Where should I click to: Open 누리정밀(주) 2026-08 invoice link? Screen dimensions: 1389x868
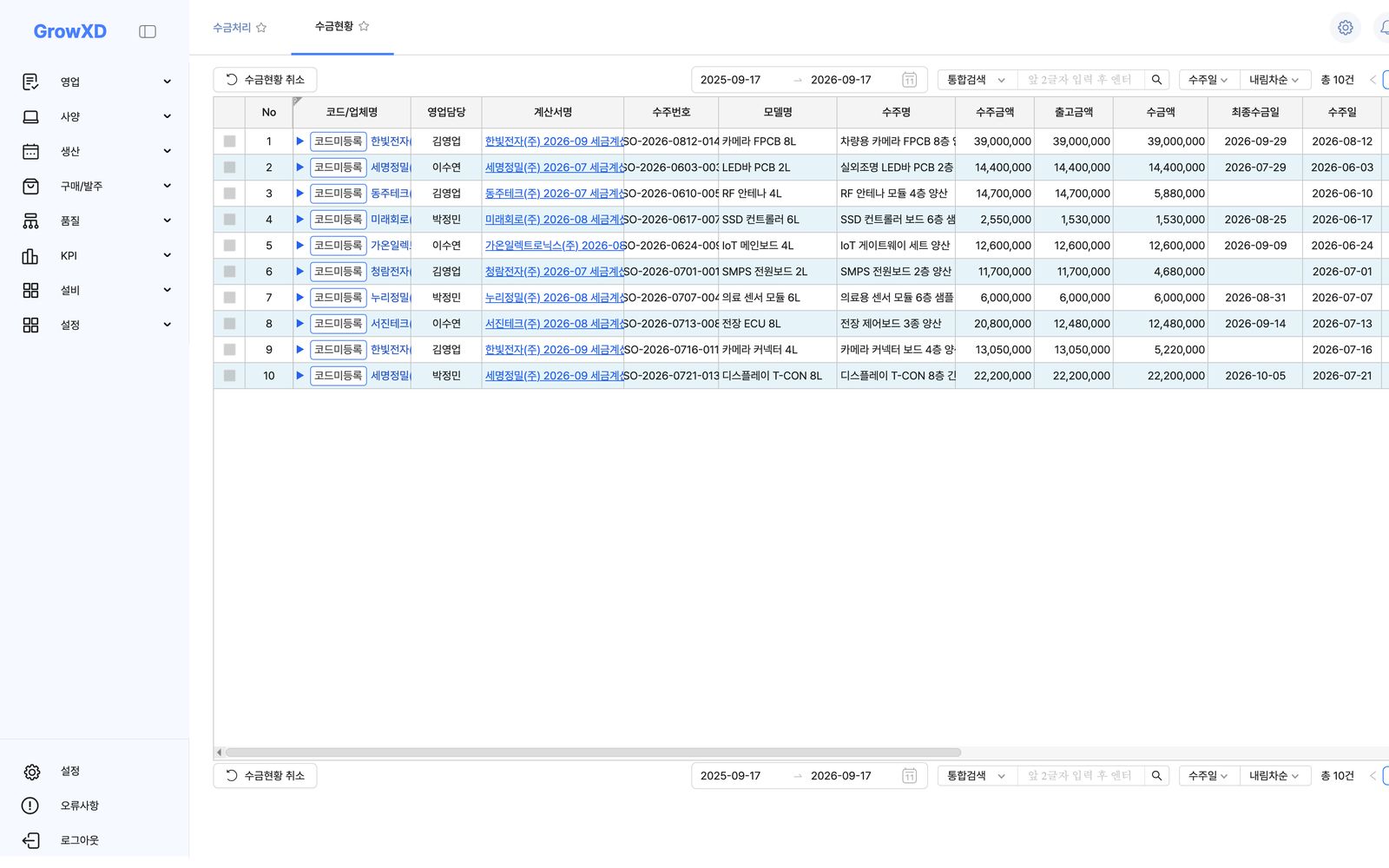pyautogui.click(x=554, y=297)
